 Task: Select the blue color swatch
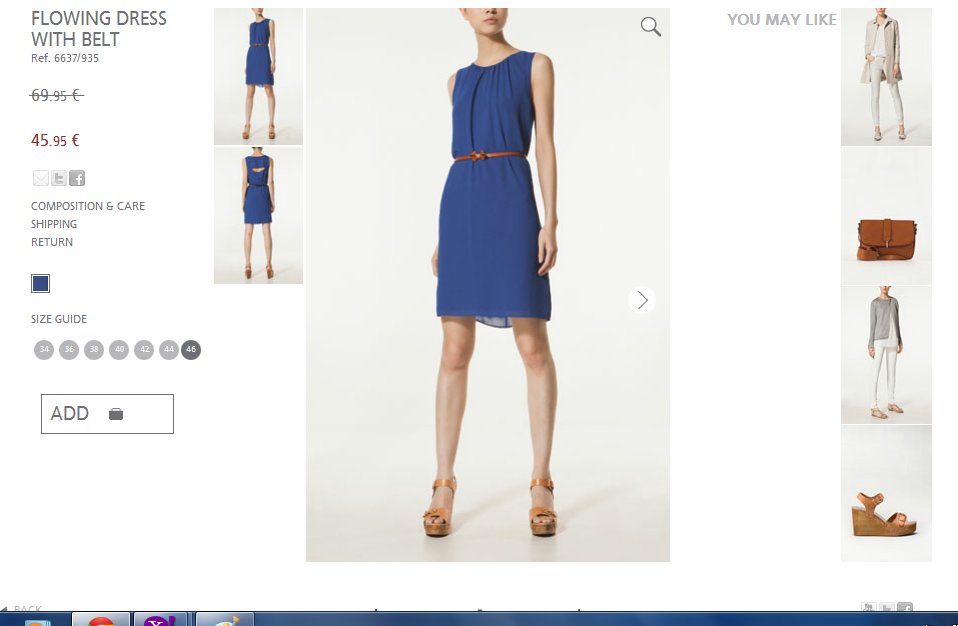40,283
